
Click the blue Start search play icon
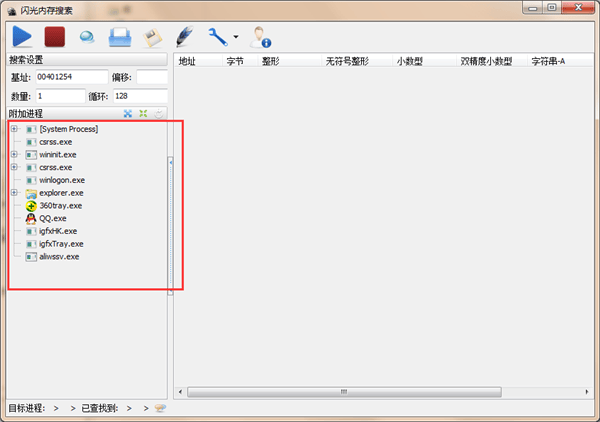[23, 37]
